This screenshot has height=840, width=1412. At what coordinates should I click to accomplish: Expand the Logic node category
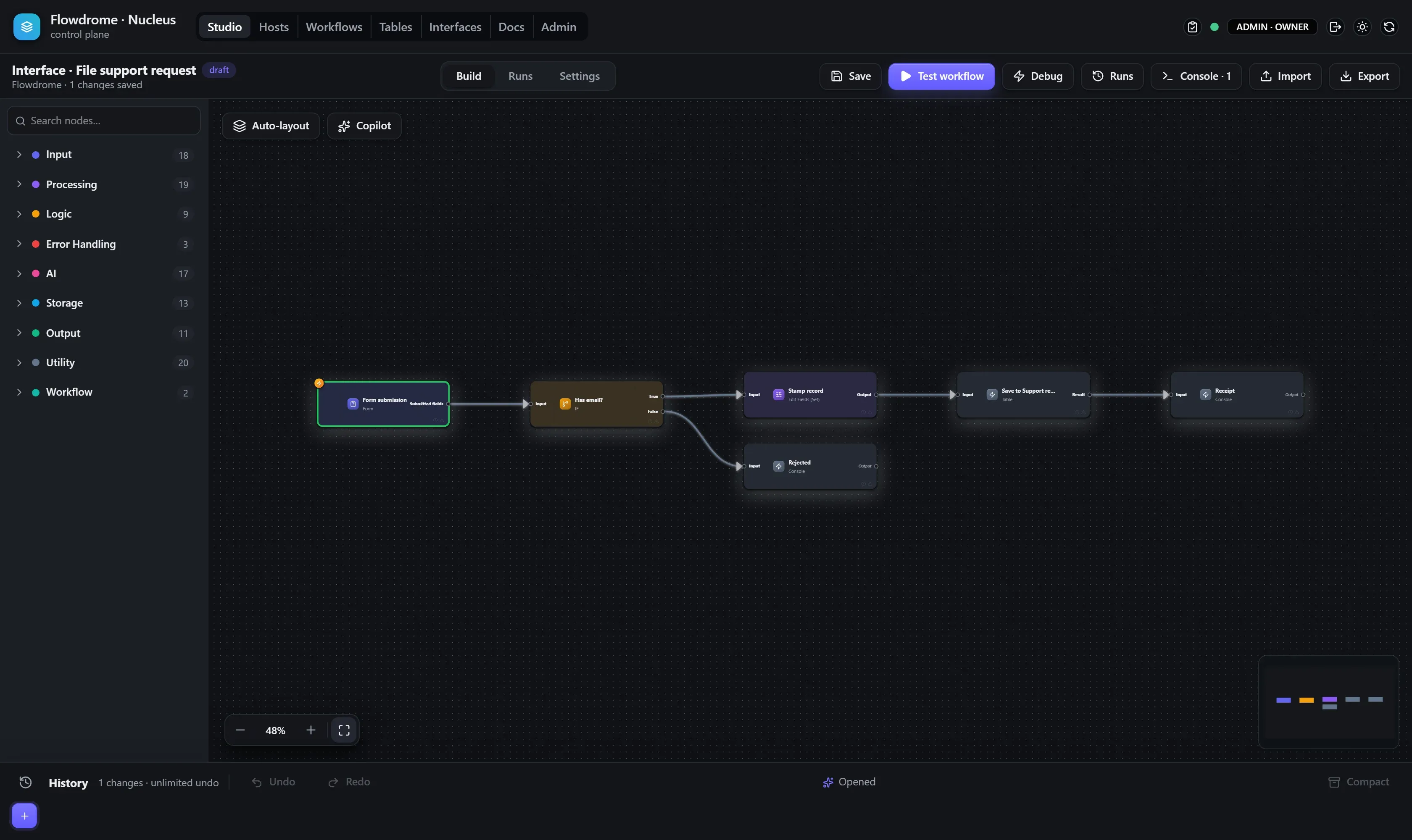[19, 214]
